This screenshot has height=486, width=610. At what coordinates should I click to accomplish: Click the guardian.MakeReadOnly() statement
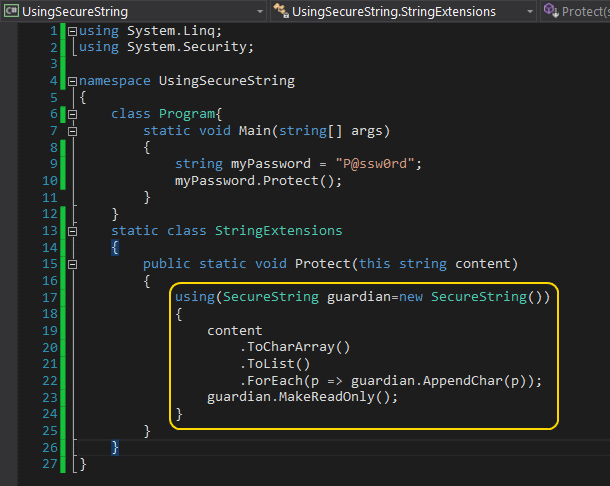coord(302,397)
